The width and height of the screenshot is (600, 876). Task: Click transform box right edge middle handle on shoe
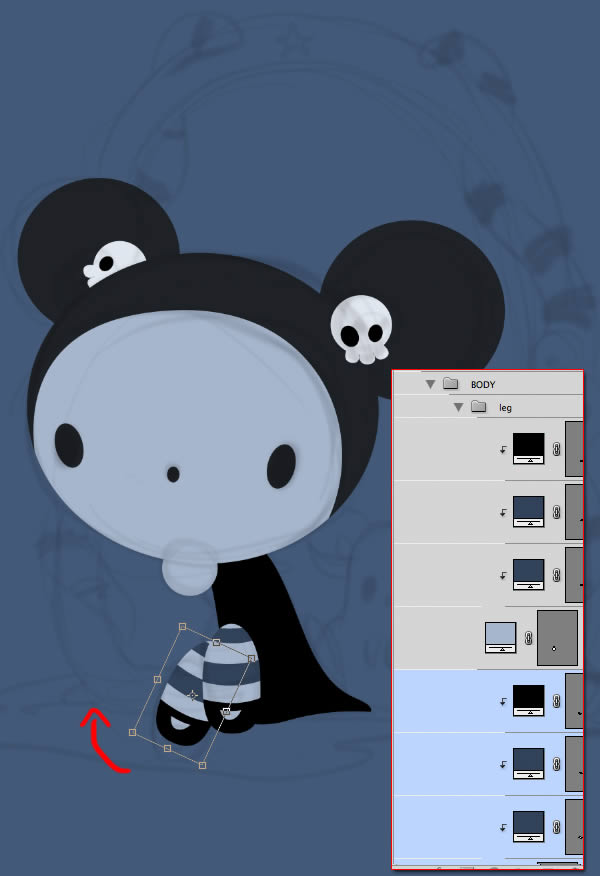[x=226, y=712]
